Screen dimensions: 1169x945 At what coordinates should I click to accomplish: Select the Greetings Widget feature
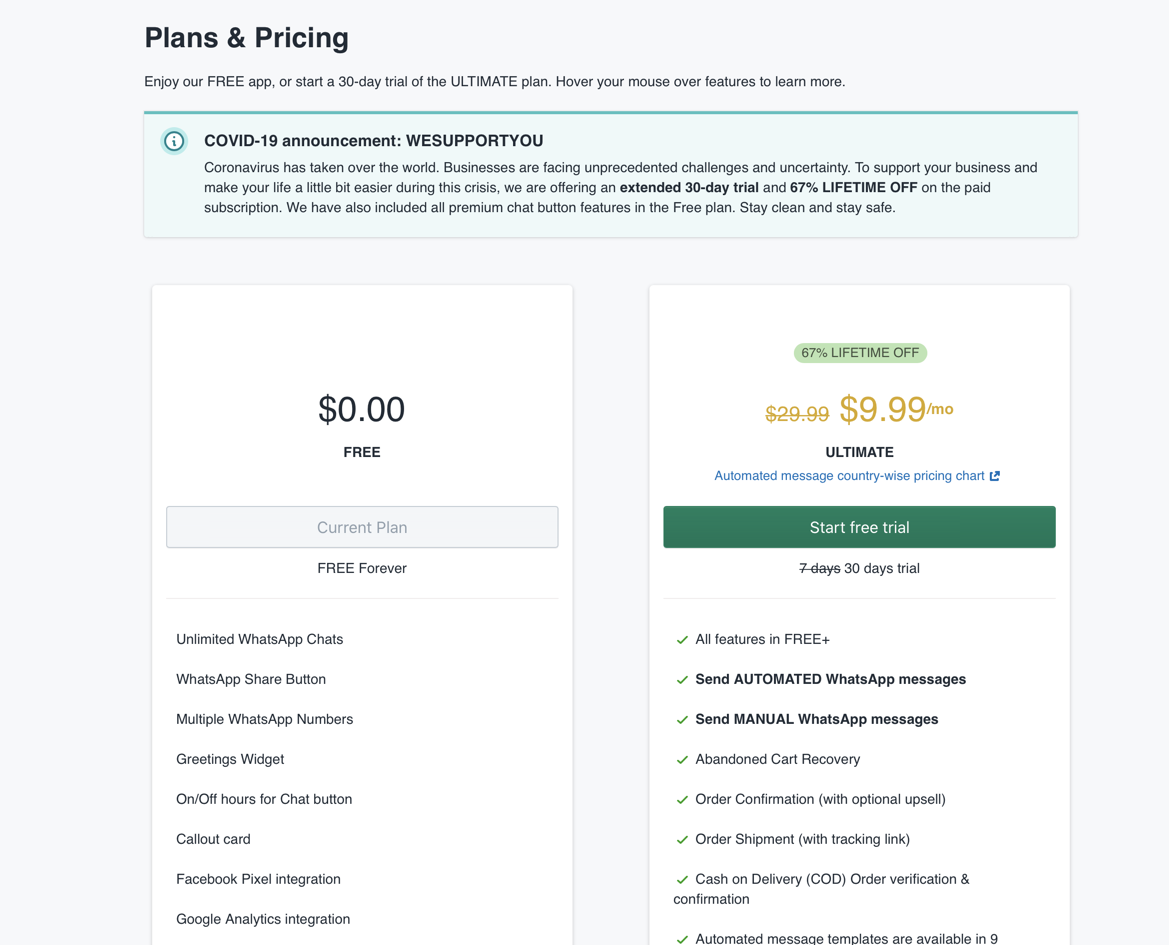pos(230,759)
